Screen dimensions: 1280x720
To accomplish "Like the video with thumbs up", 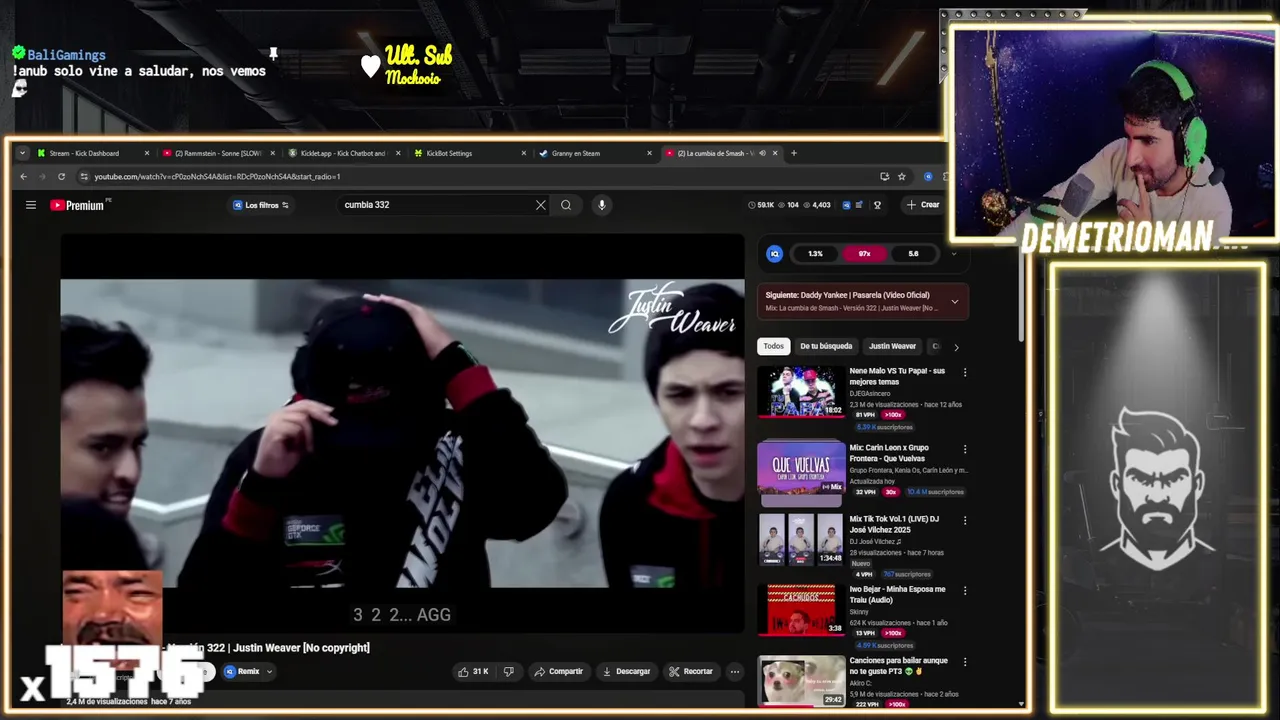I will pos(473,671).
